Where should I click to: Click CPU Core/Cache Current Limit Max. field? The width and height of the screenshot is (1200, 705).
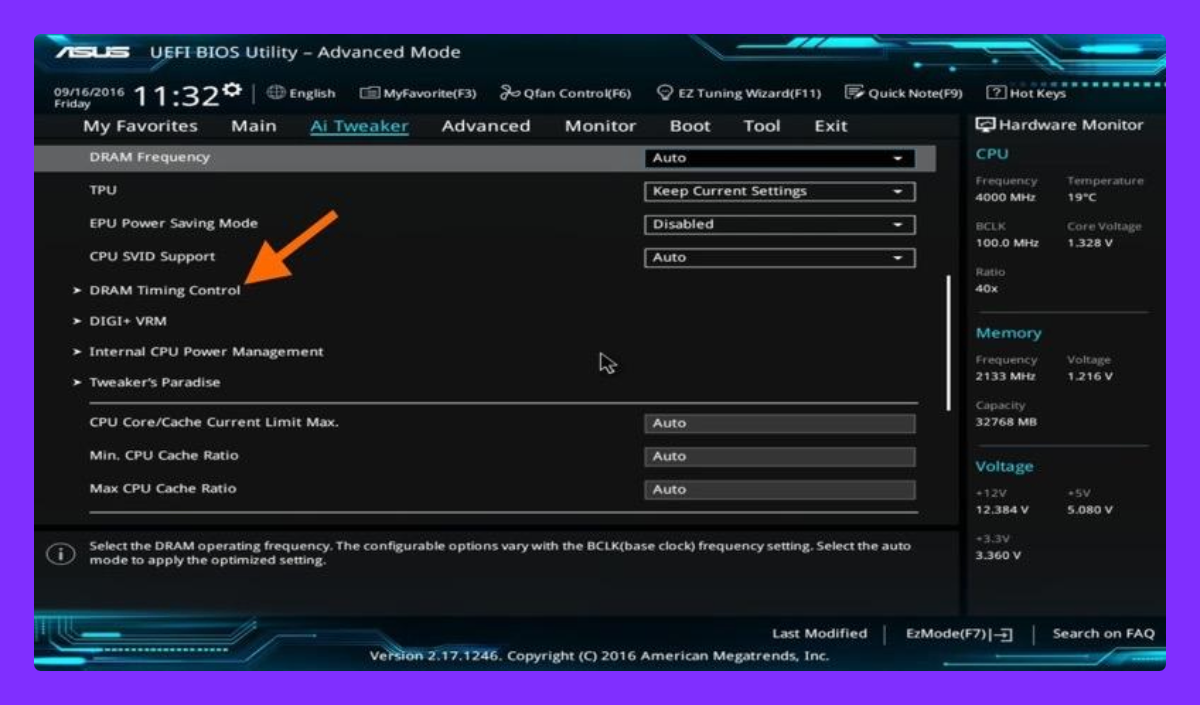tap(780, 423)
